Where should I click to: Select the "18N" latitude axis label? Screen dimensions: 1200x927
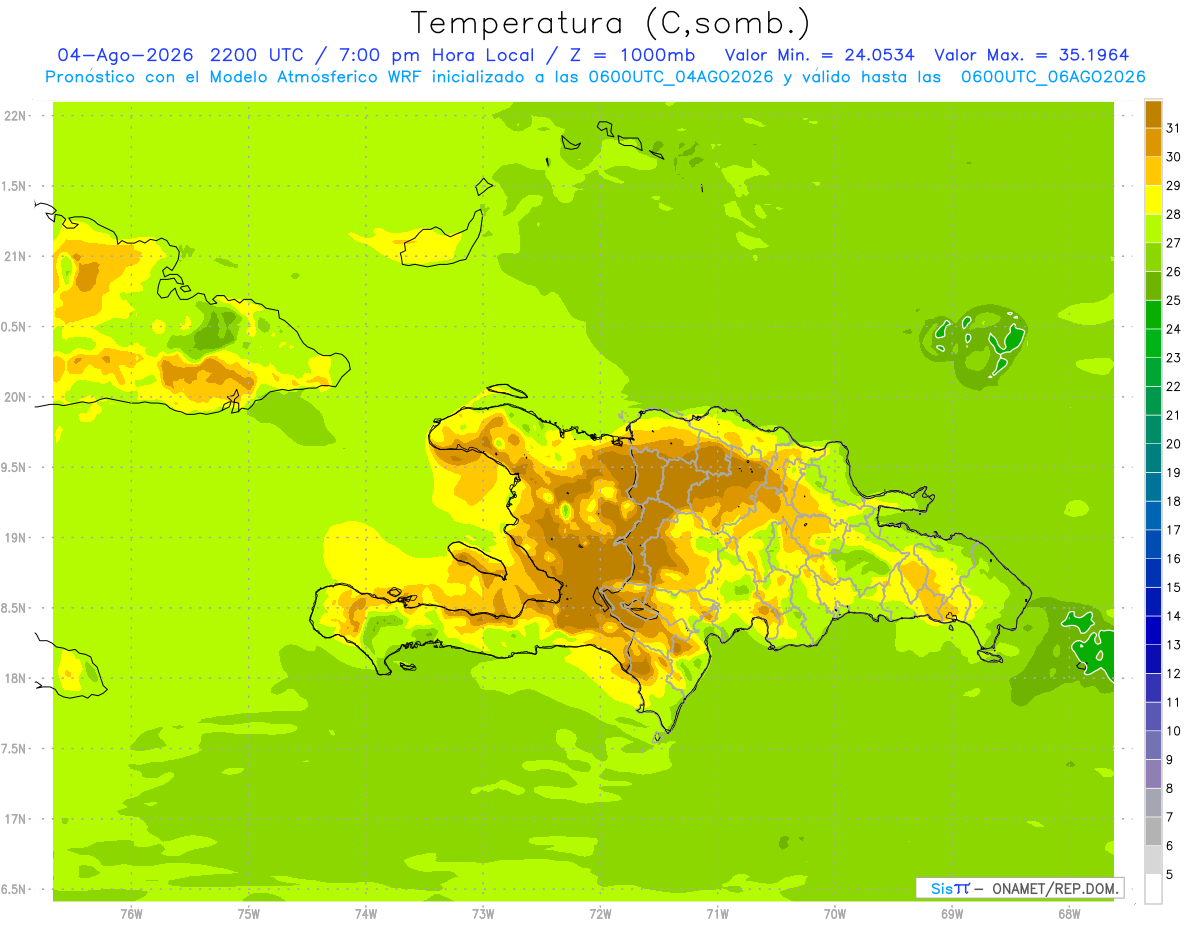[14, 678]
